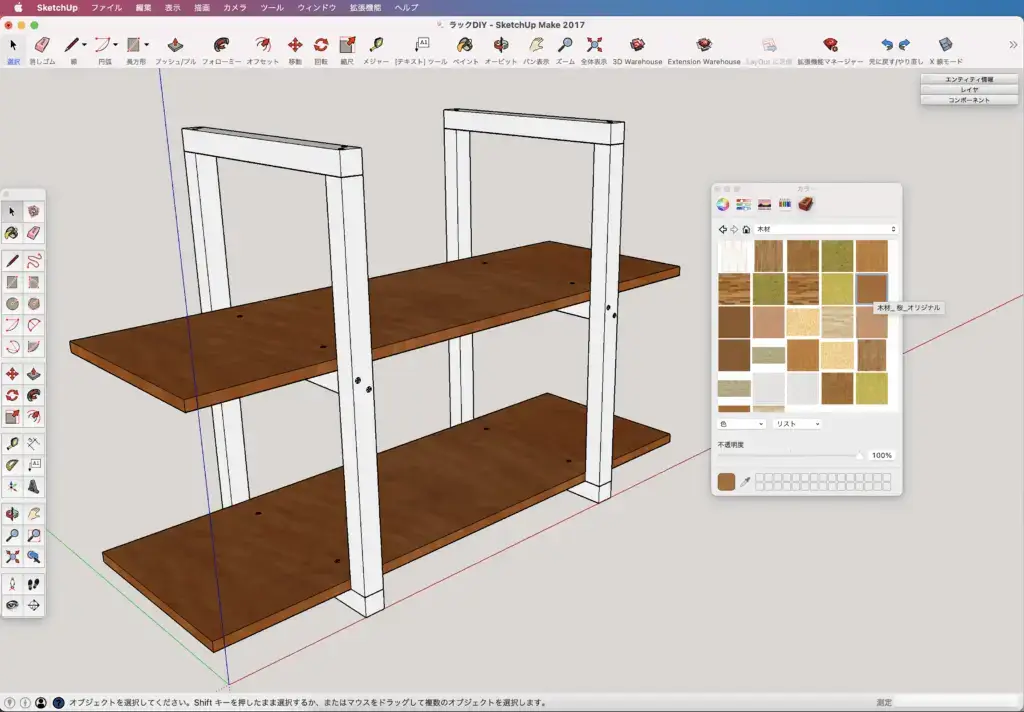Pick the Protractor tool in side palette
Viewport: 1024px width, 712px height.
(x=12, y=465)
